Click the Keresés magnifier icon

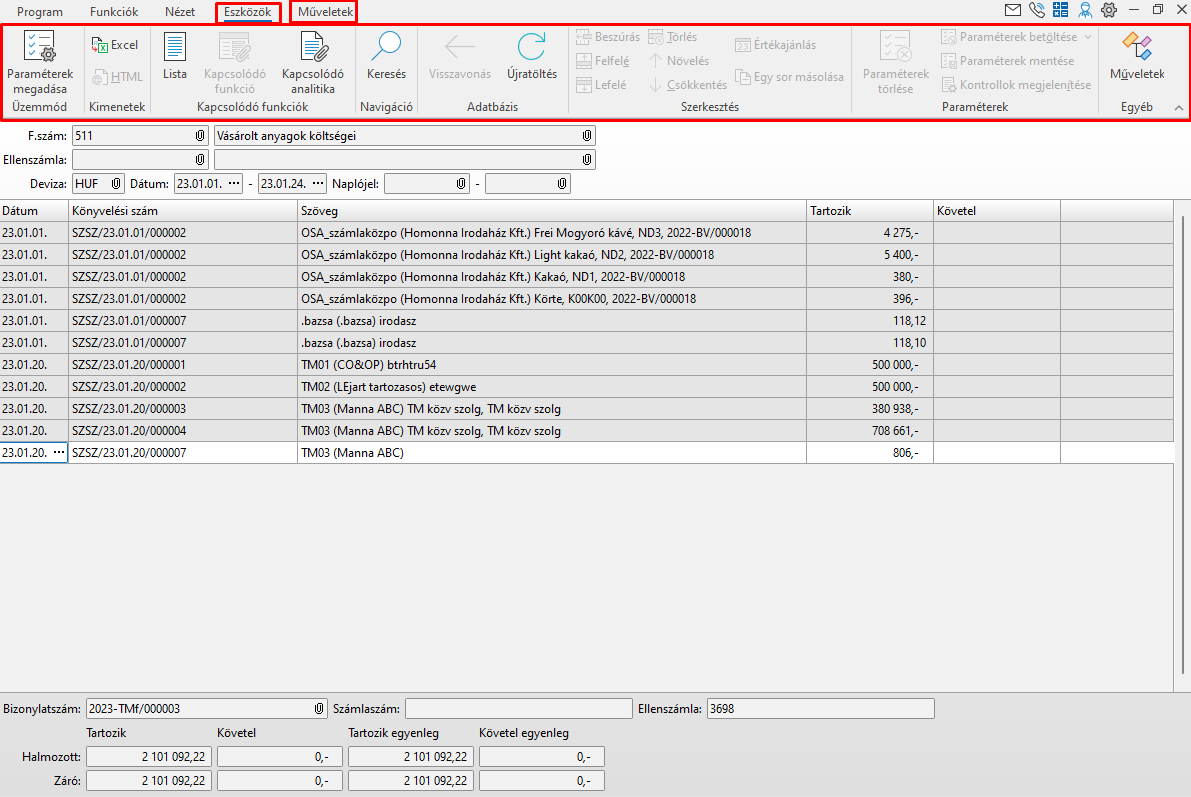coord(386,48)
